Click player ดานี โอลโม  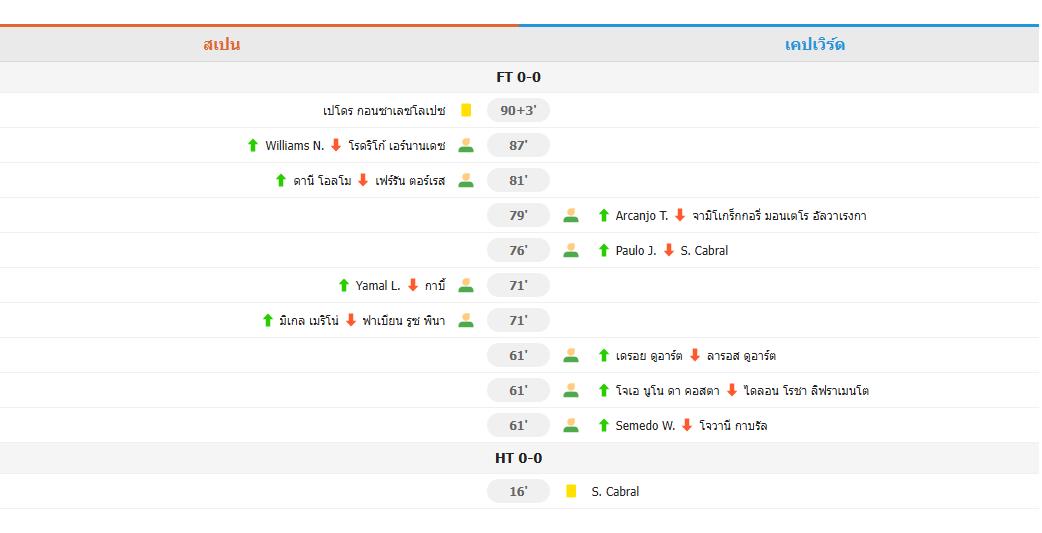(x=322, y=181)
